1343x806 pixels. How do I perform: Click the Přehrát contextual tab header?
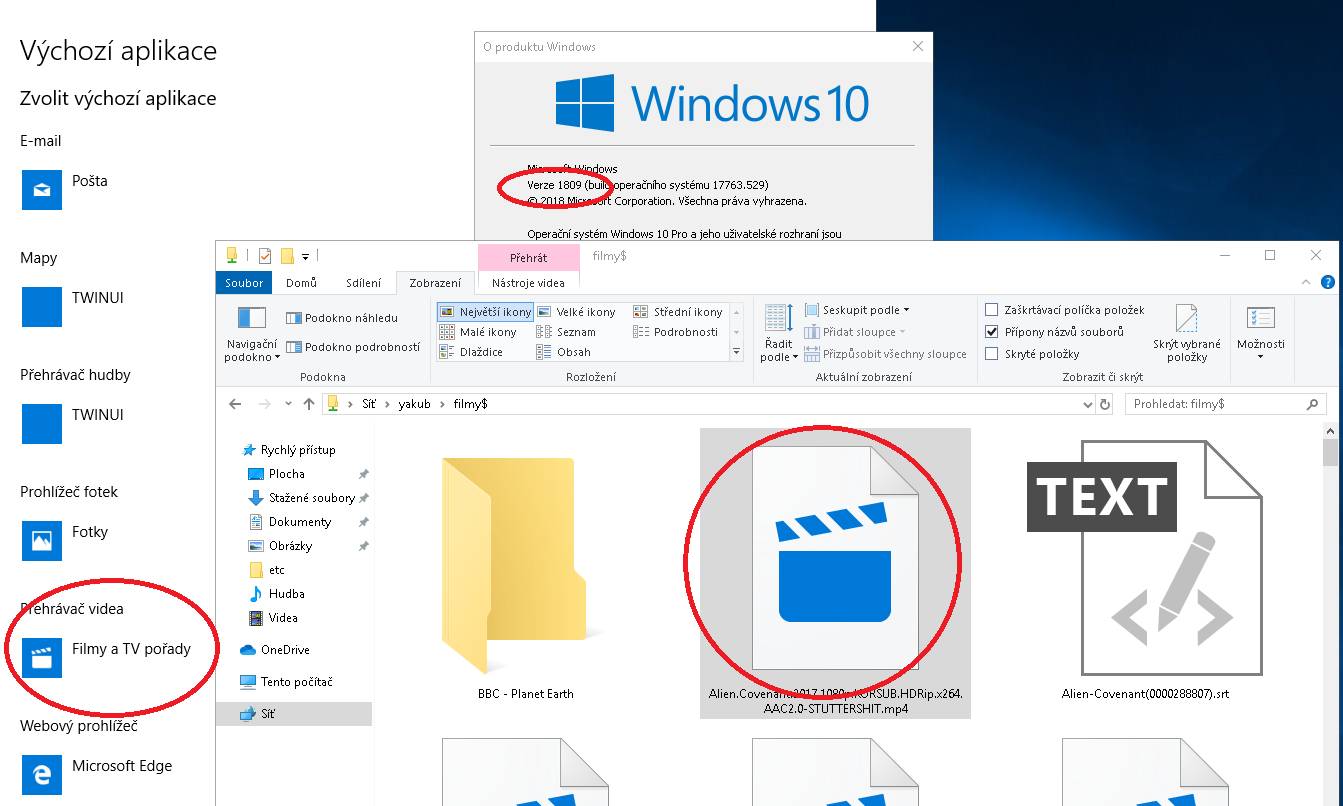point(528,258)
